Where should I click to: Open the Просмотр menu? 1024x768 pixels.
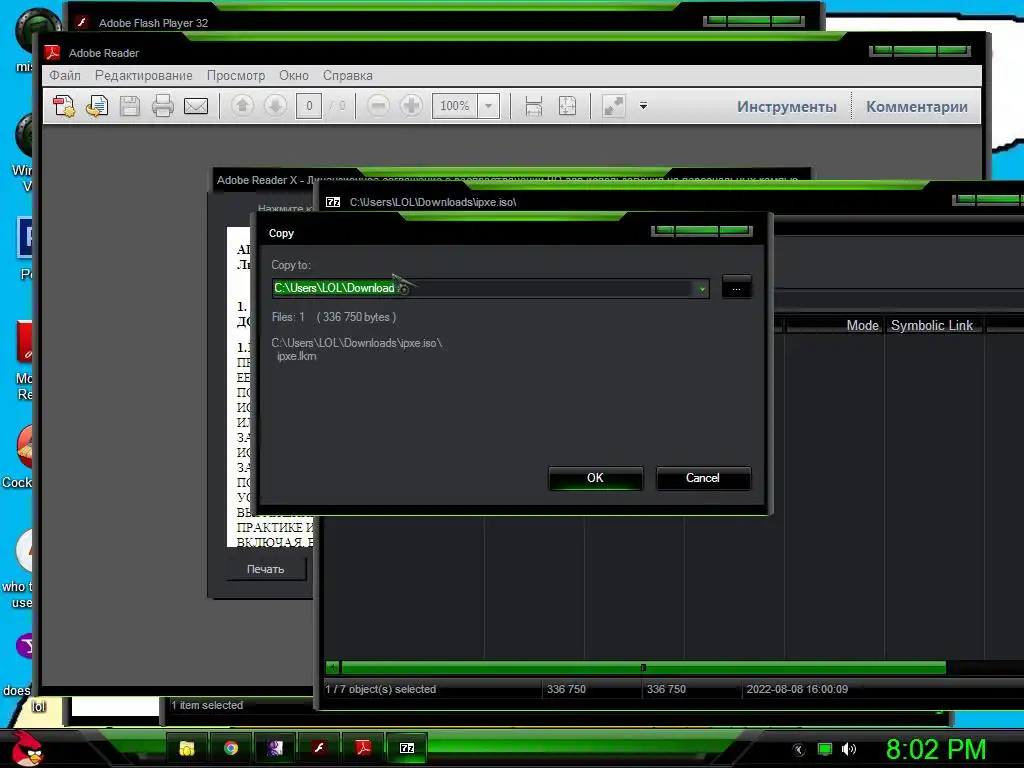pos(236,75)
